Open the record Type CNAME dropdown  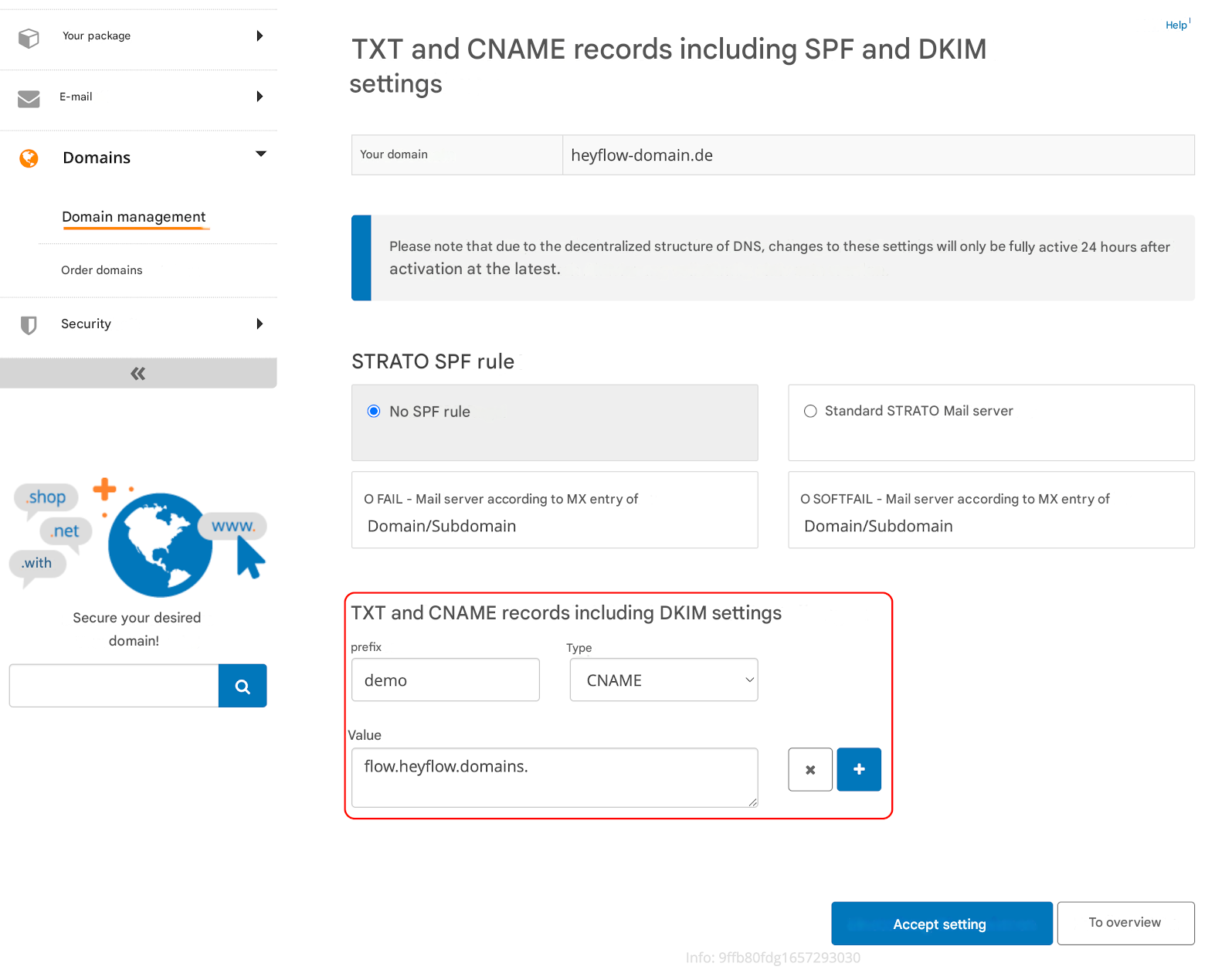click(x=663, y=680)
